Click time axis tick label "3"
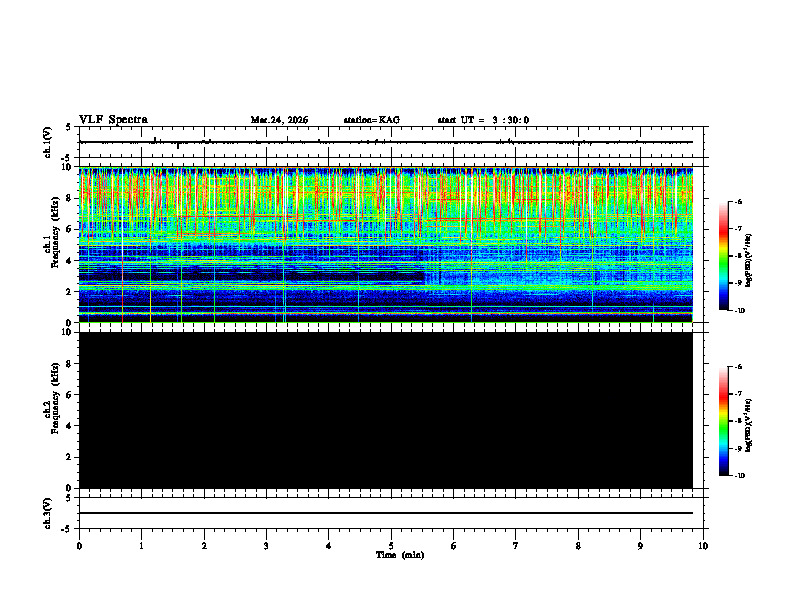Viewport: 792px width, 612px height. point(266,546)
